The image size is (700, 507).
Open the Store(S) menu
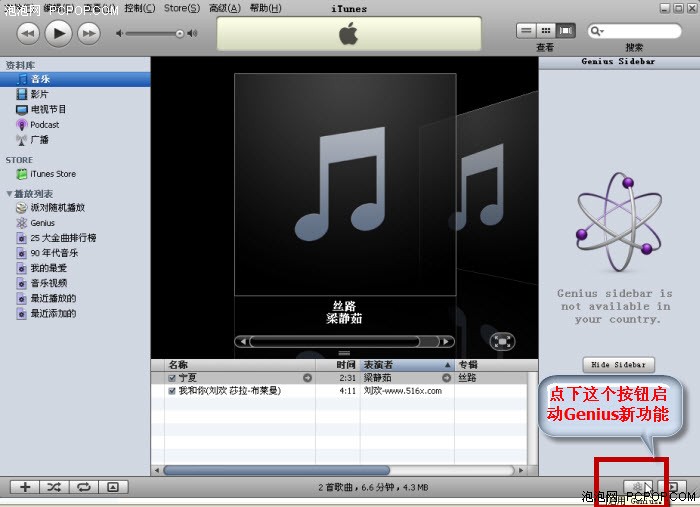click(182, 8)
